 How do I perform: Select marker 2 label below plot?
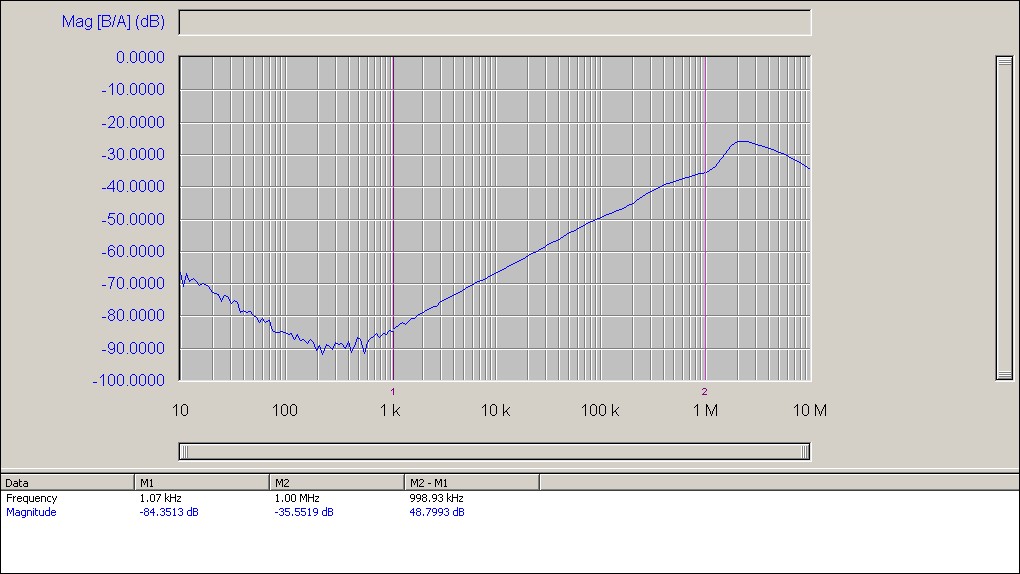(705, 392)
